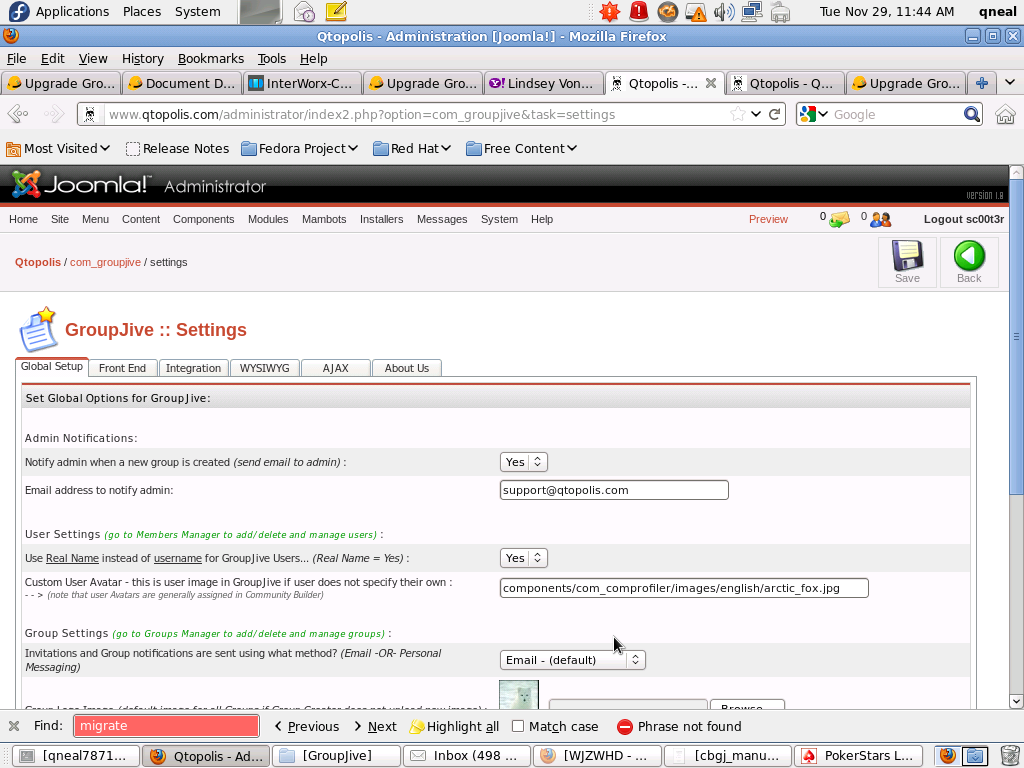The width and height of the screenshot is (1024, 768).
Task: Click the software update star tray icon
Action: click(x=609, y=11)
